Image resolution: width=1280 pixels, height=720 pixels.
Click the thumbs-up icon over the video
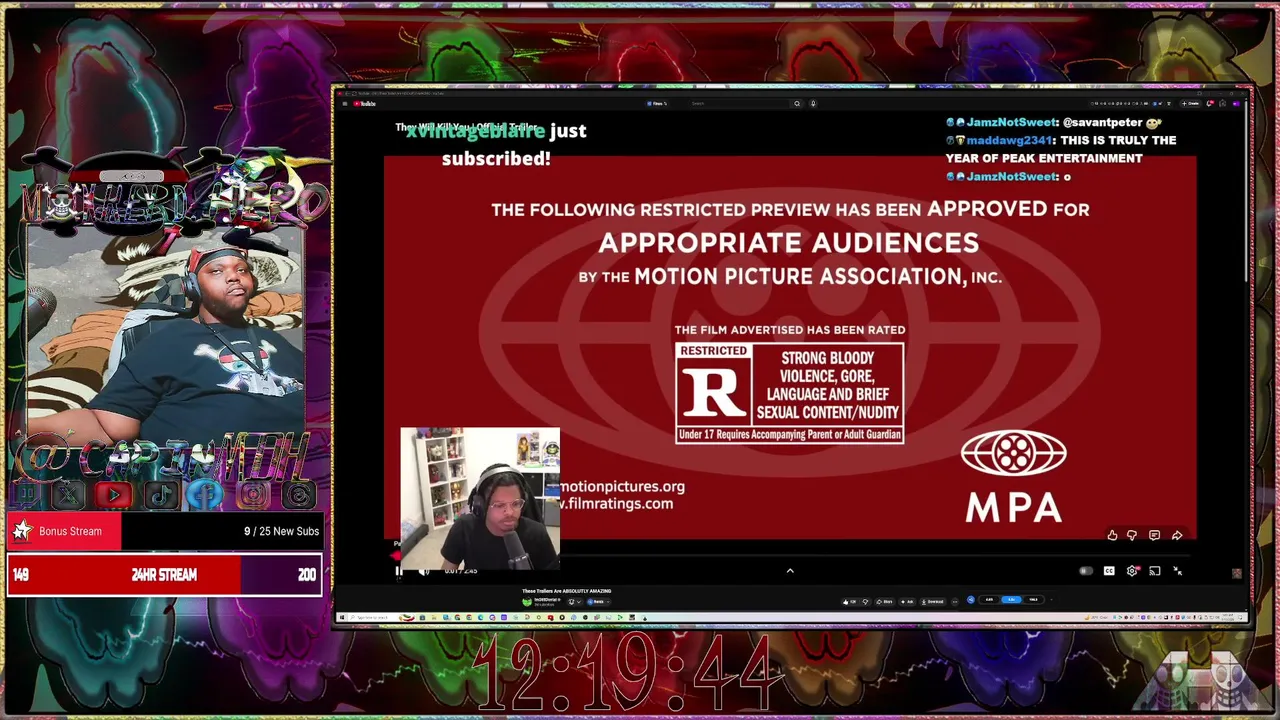[1112, 536]
